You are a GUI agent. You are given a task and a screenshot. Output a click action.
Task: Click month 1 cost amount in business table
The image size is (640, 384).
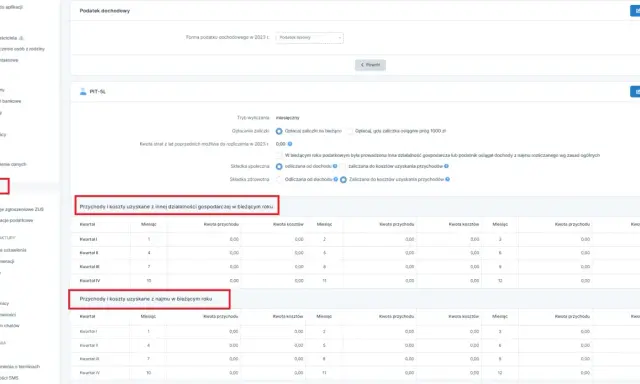coord(299,239)
